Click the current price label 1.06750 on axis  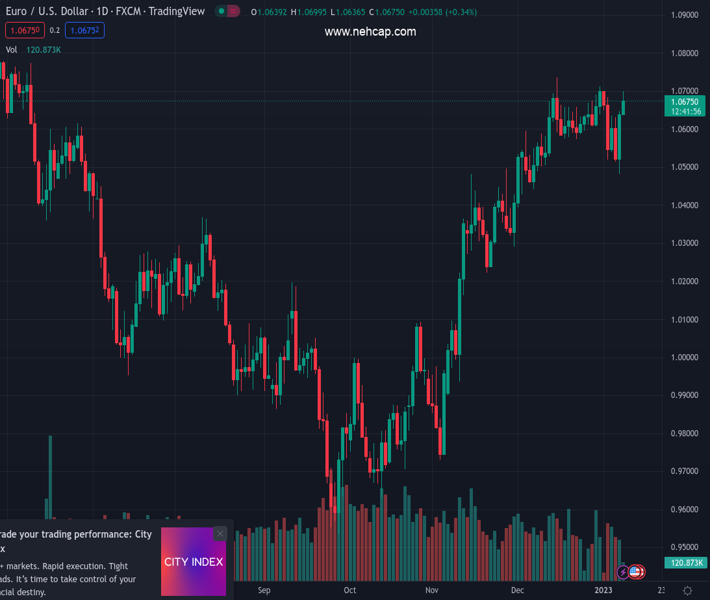tap(685, 102)
